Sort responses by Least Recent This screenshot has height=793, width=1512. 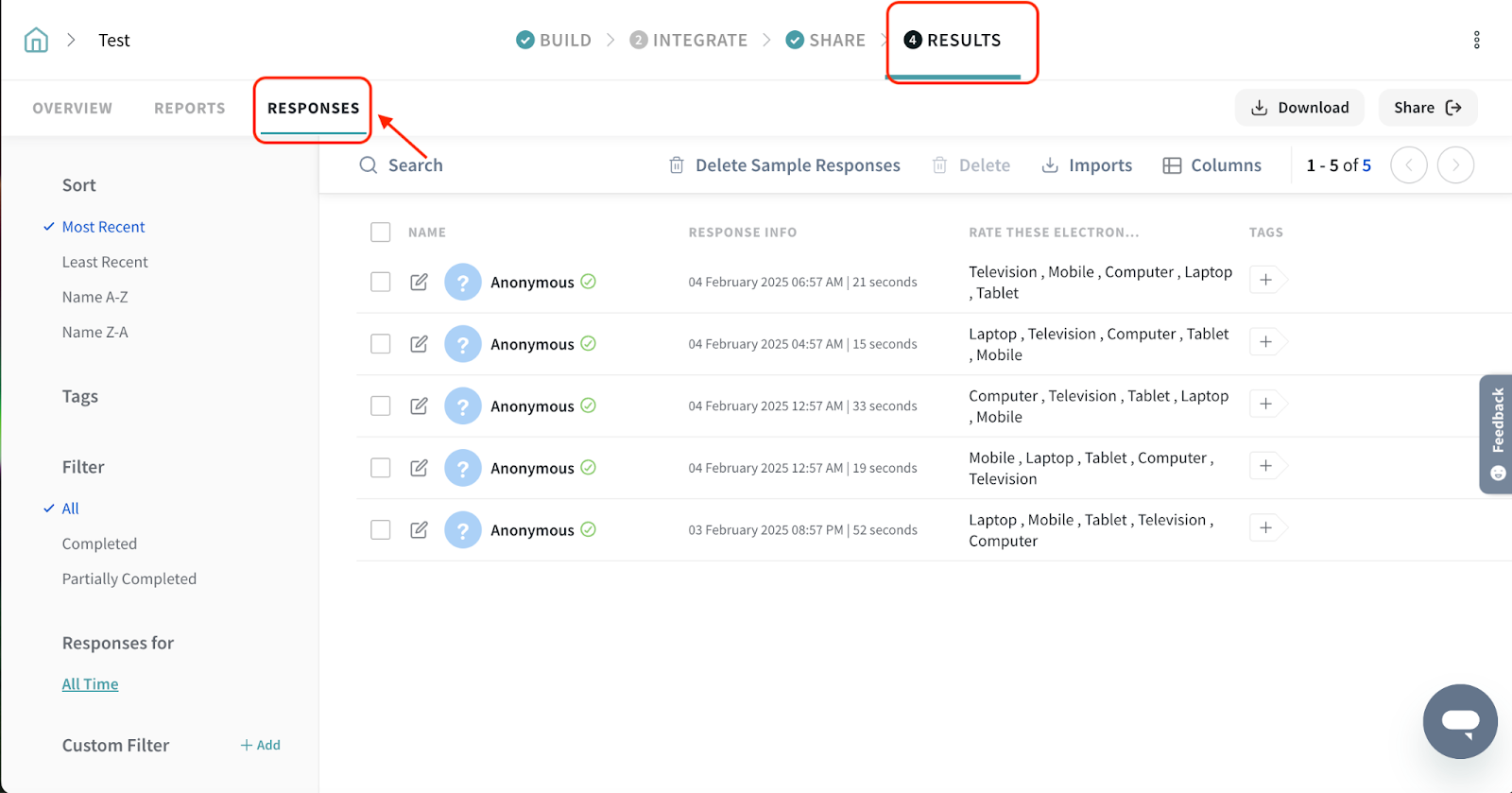coord(105,262)
